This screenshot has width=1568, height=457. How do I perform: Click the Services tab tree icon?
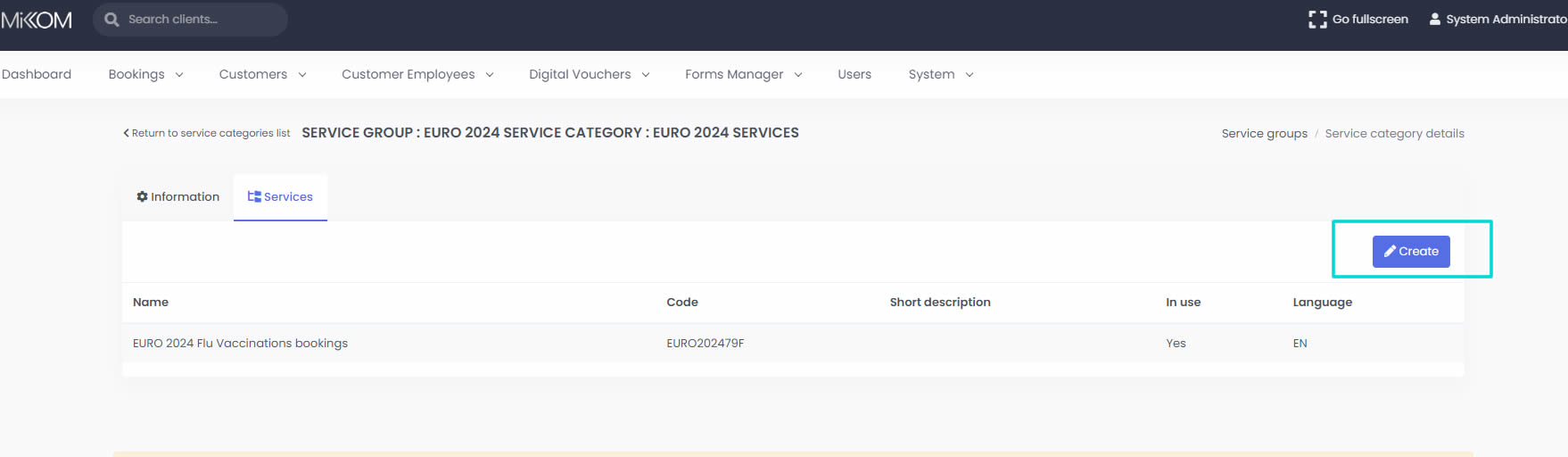click(254, 196)
